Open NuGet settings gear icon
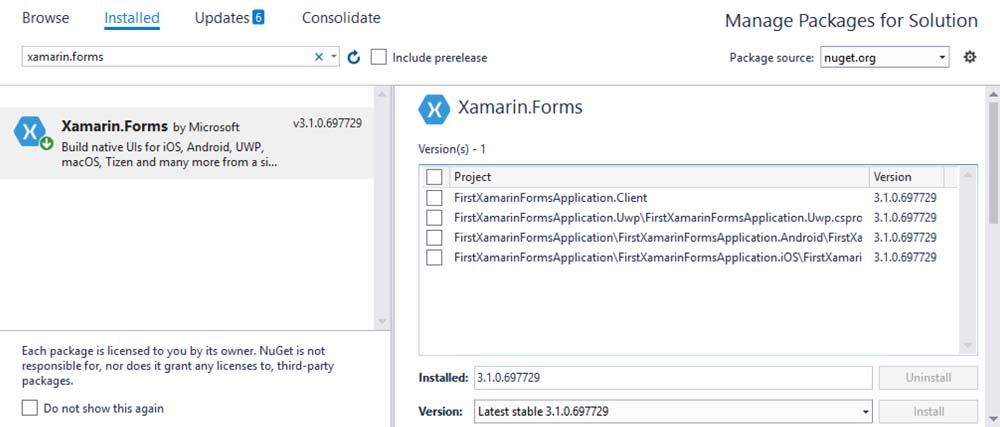This screenshot has height=427, width=1000. pyautogui.click(x=969, y=57)
